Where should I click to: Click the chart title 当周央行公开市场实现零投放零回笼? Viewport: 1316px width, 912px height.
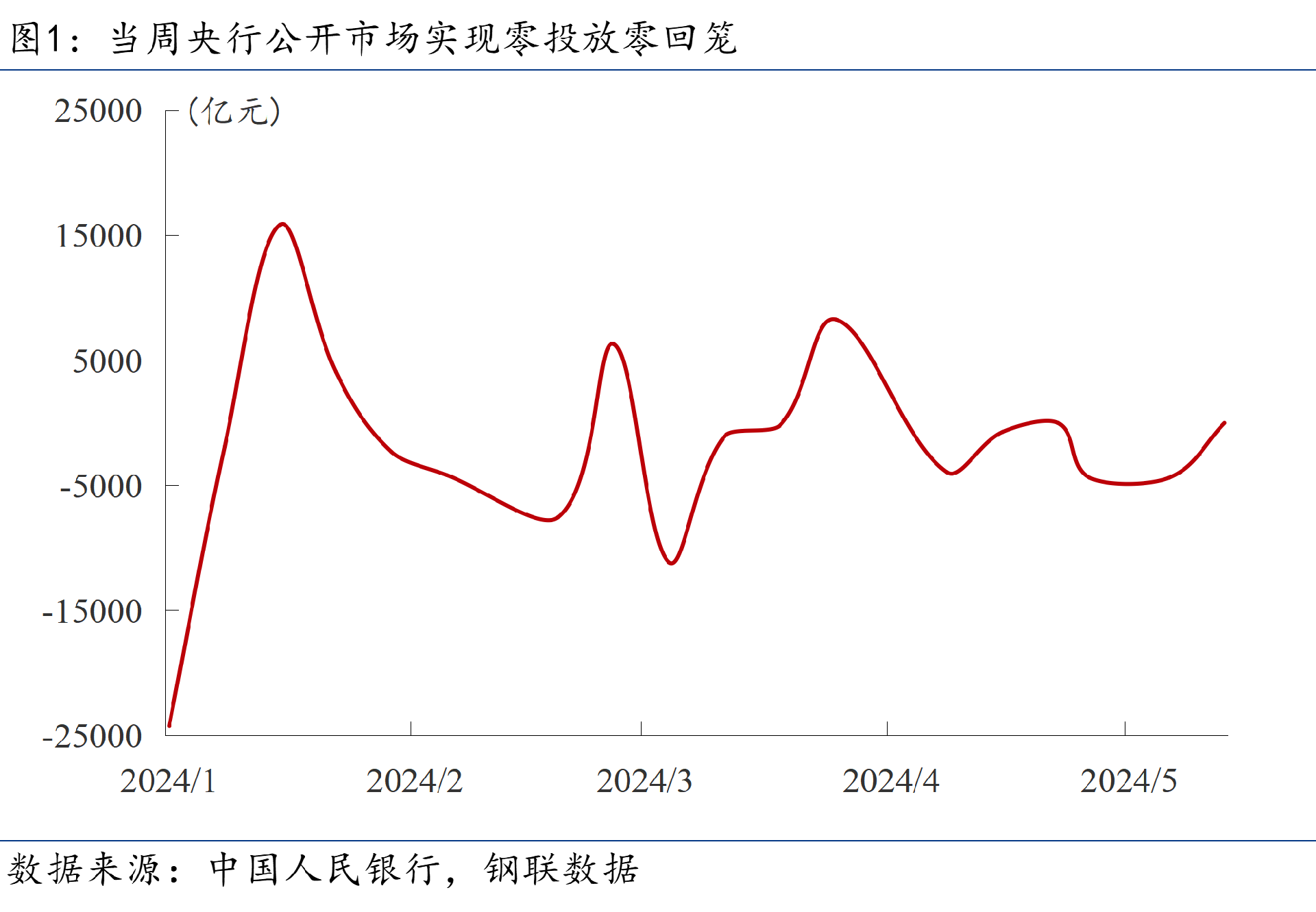(x=423, y=38)
